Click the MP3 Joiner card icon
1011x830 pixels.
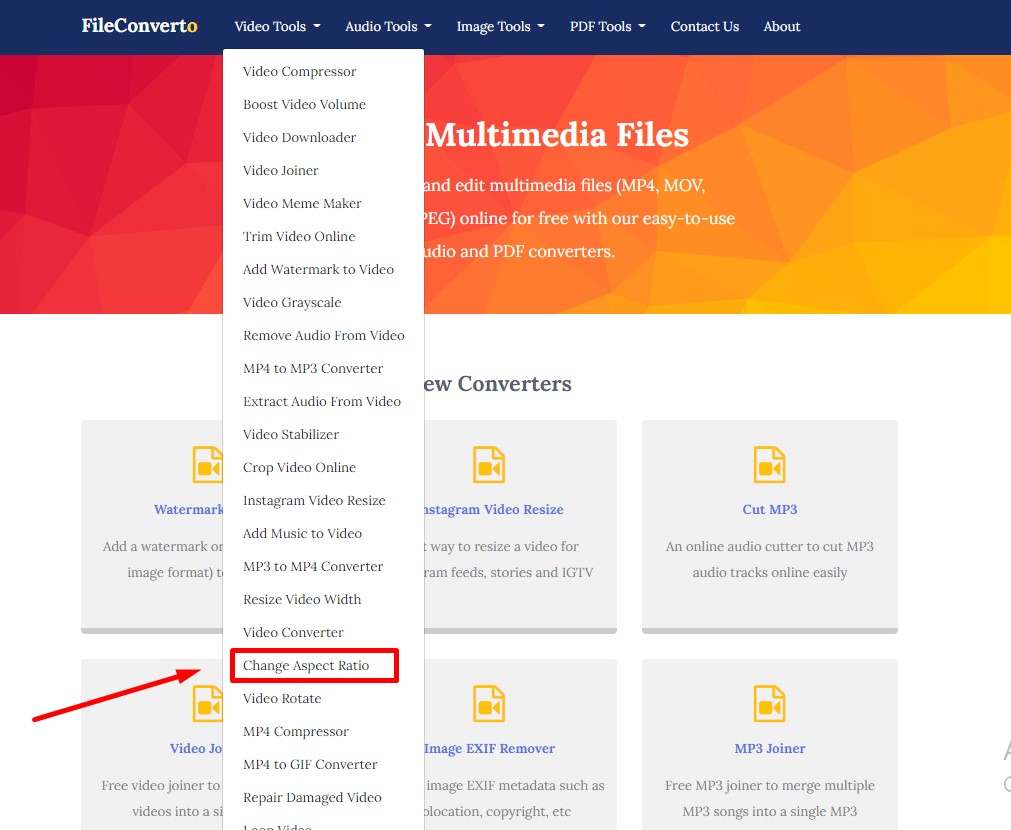coord(769,704)
